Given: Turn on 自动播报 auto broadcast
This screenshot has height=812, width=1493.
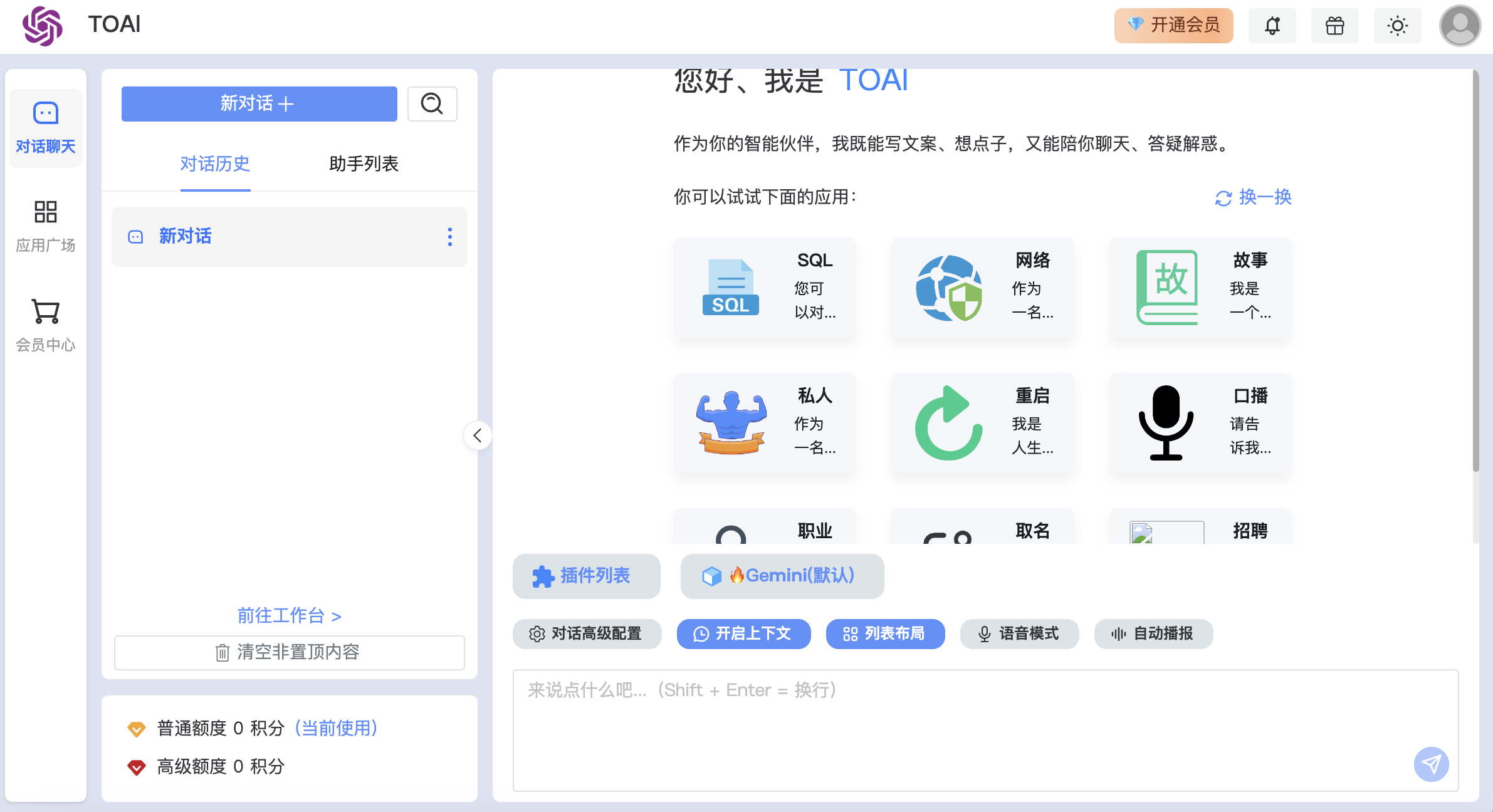Looking at the screenshot, I should point(1153,633).
